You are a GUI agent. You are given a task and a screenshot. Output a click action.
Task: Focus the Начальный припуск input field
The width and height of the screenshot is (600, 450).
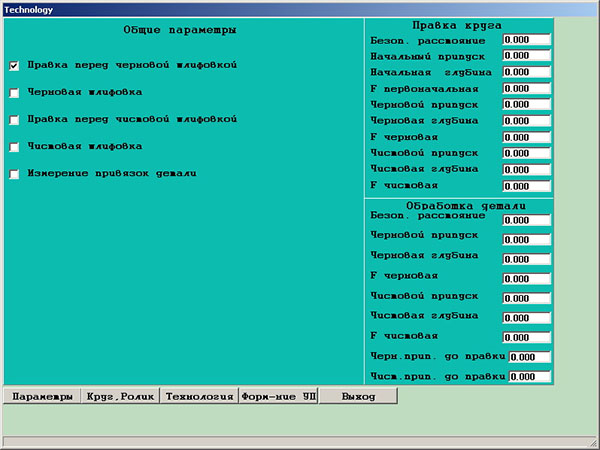pos(527,56)
